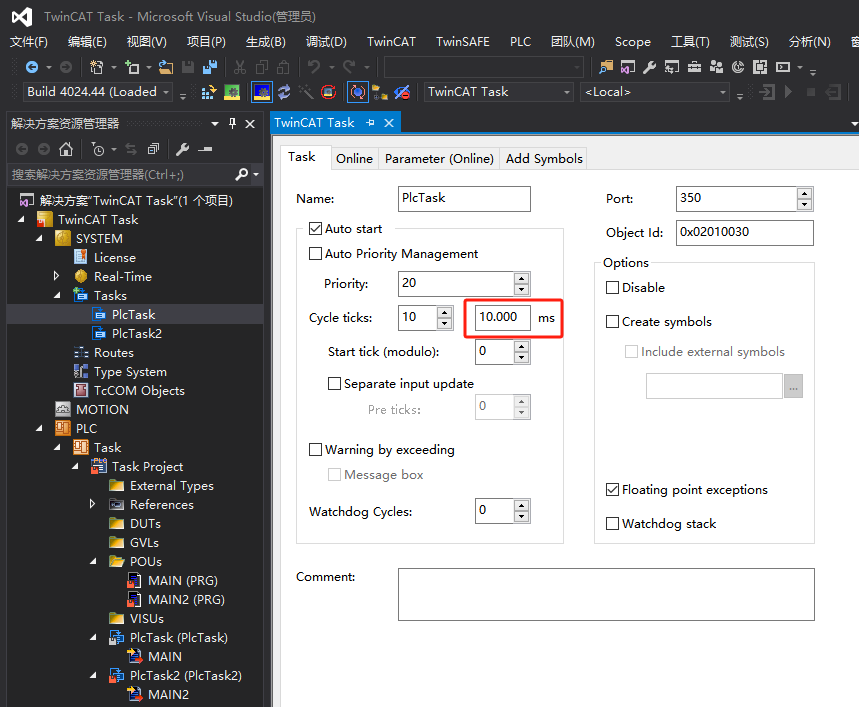
Task: Expand the Real-Time tree node
Action: tap(56, 276)
